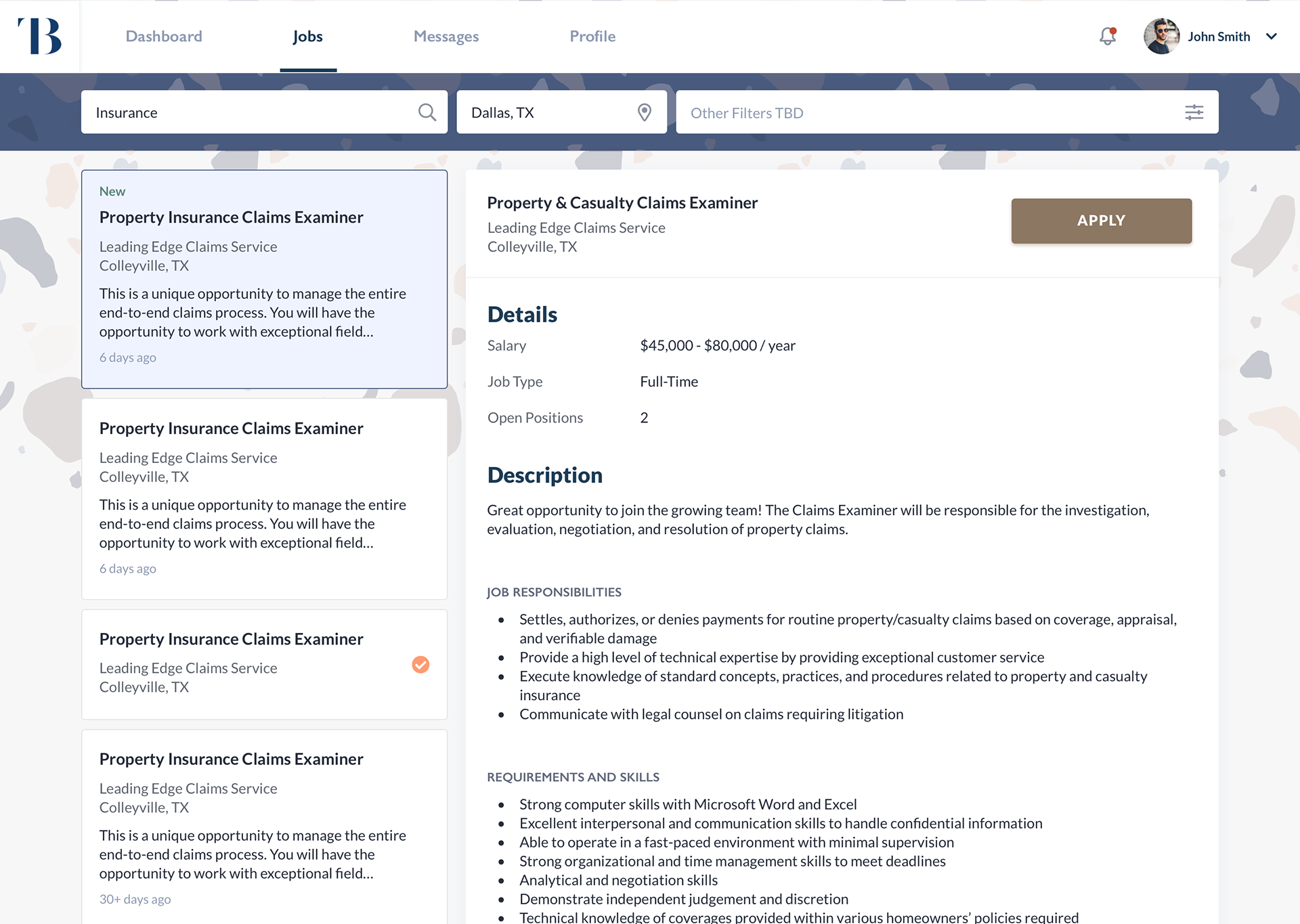This screenshot has width=1300, height=924.
Task: Open the second job listing card
Action: (264, 498)
